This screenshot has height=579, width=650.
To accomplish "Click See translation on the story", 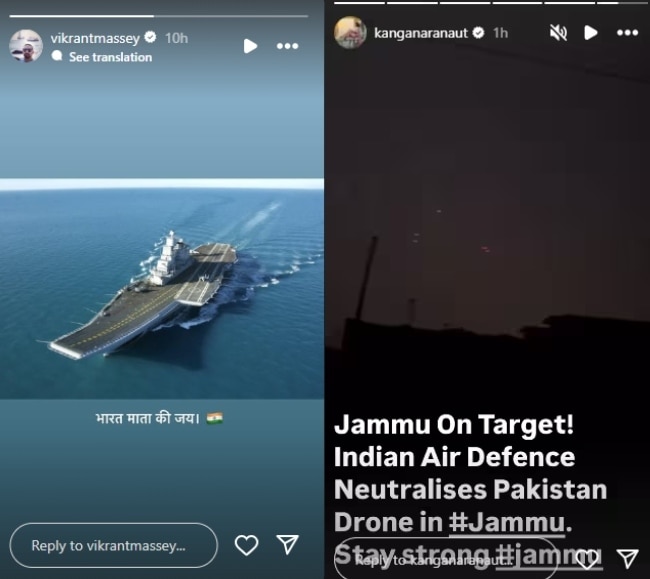I will (x=110, y=57).
